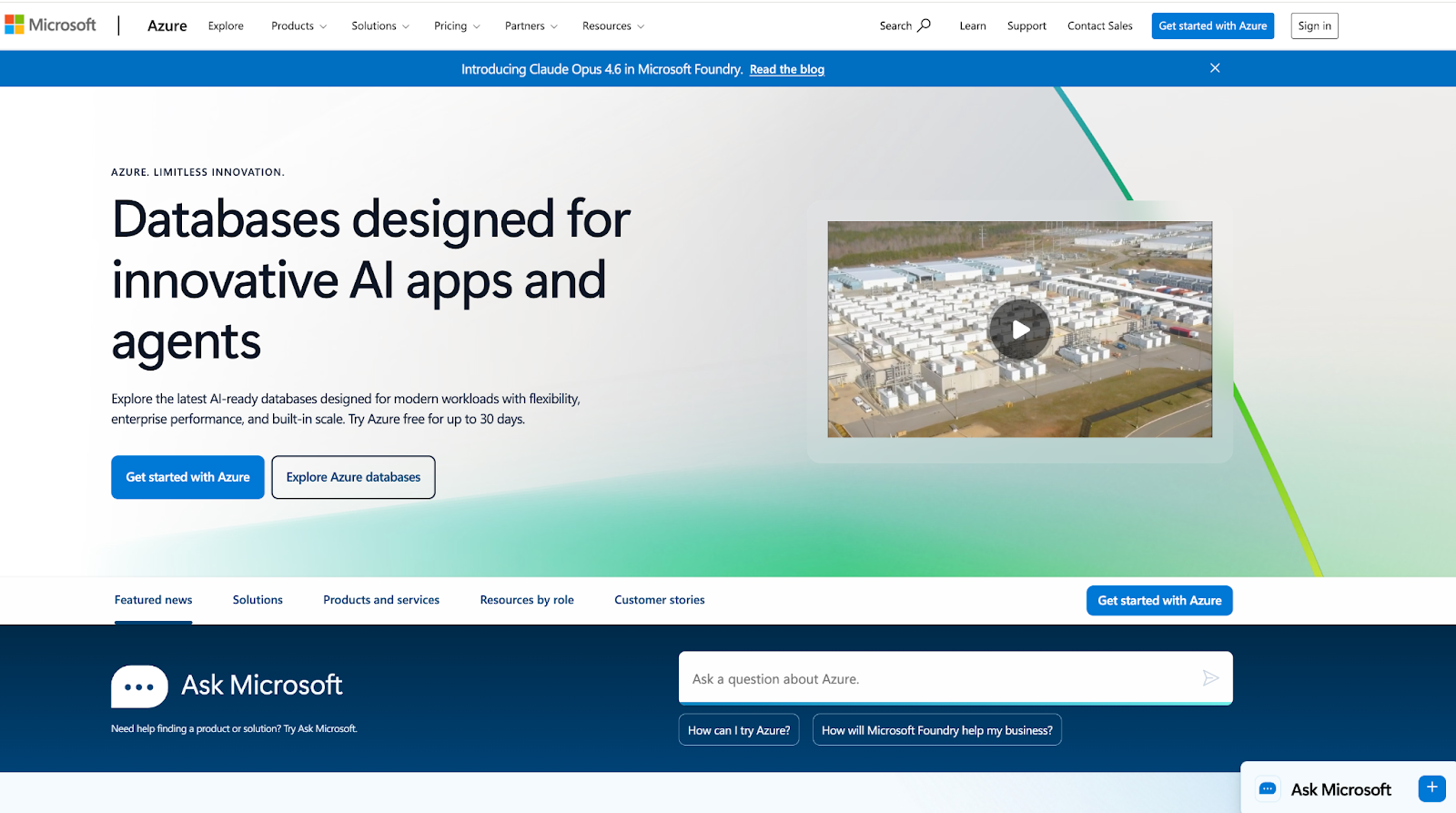
Task: Click Contact Sales
Action: (x=1100, y=26)
